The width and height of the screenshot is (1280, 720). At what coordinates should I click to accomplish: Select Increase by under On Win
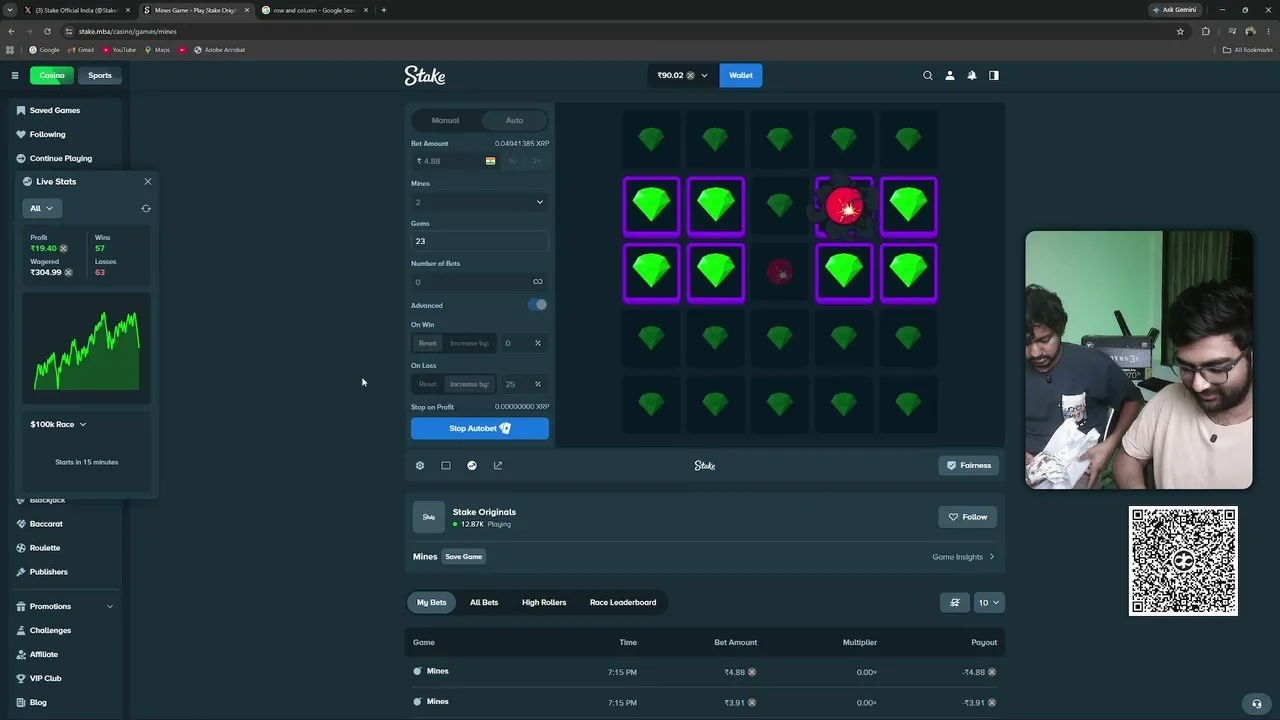[469, 343]
